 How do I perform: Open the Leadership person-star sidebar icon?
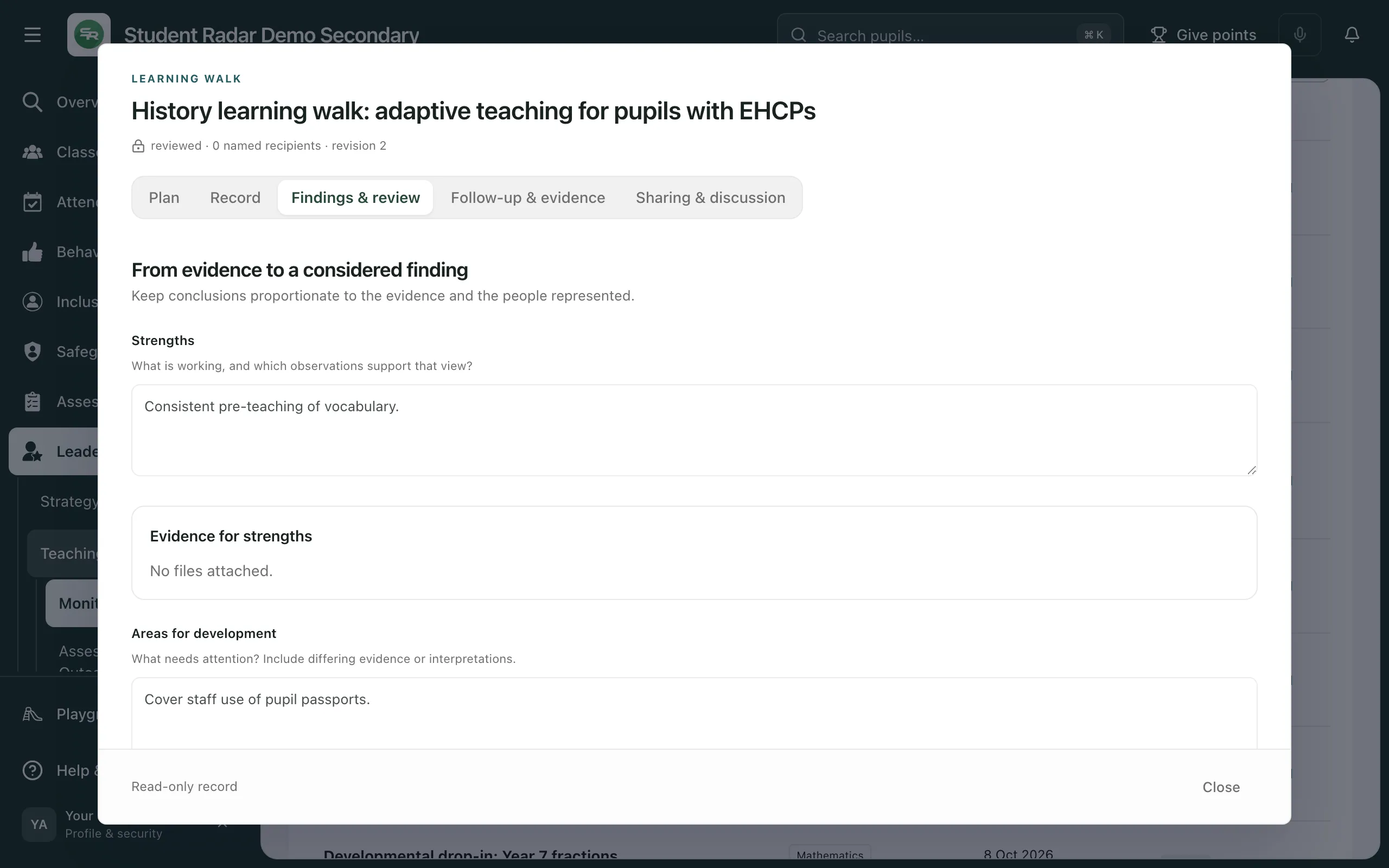pyautogui.click(x=32, y=452)
